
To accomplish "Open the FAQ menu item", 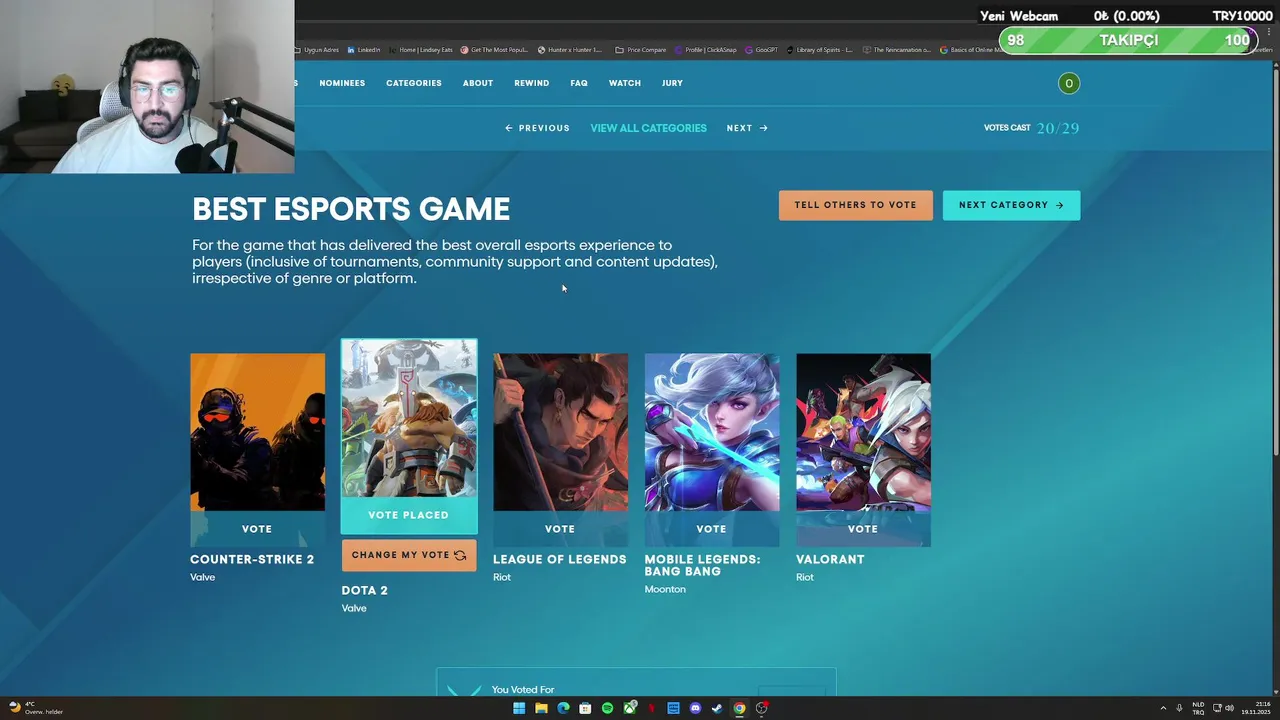I will coord(579,83).
